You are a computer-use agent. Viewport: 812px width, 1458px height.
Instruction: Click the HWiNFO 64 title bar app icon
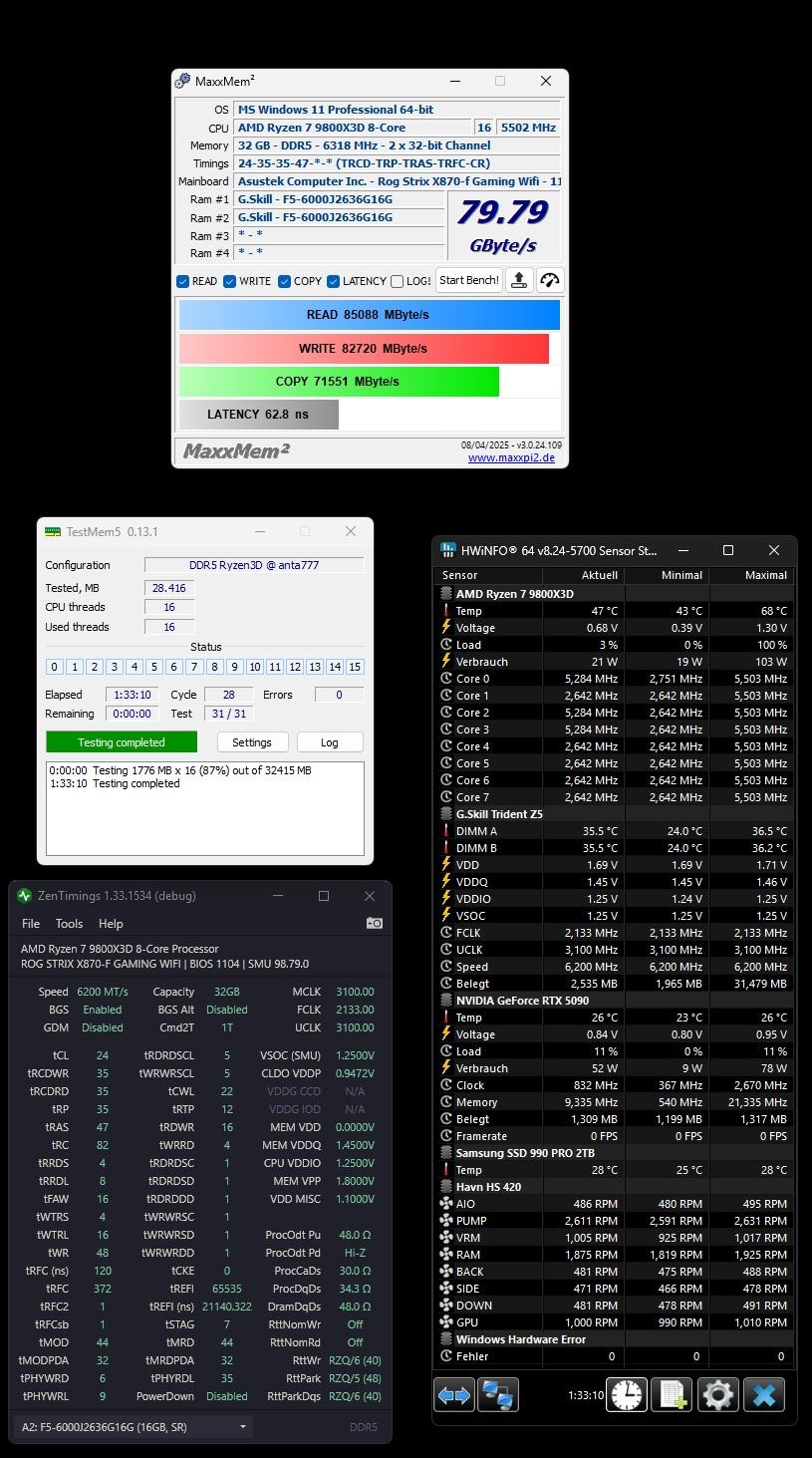point(449,550)
